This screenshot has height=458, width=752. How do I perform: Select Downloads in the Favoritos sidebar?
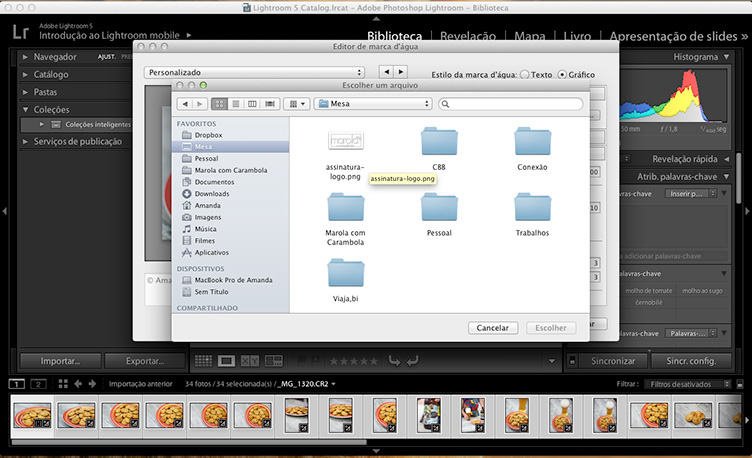[x=213, y=193]
